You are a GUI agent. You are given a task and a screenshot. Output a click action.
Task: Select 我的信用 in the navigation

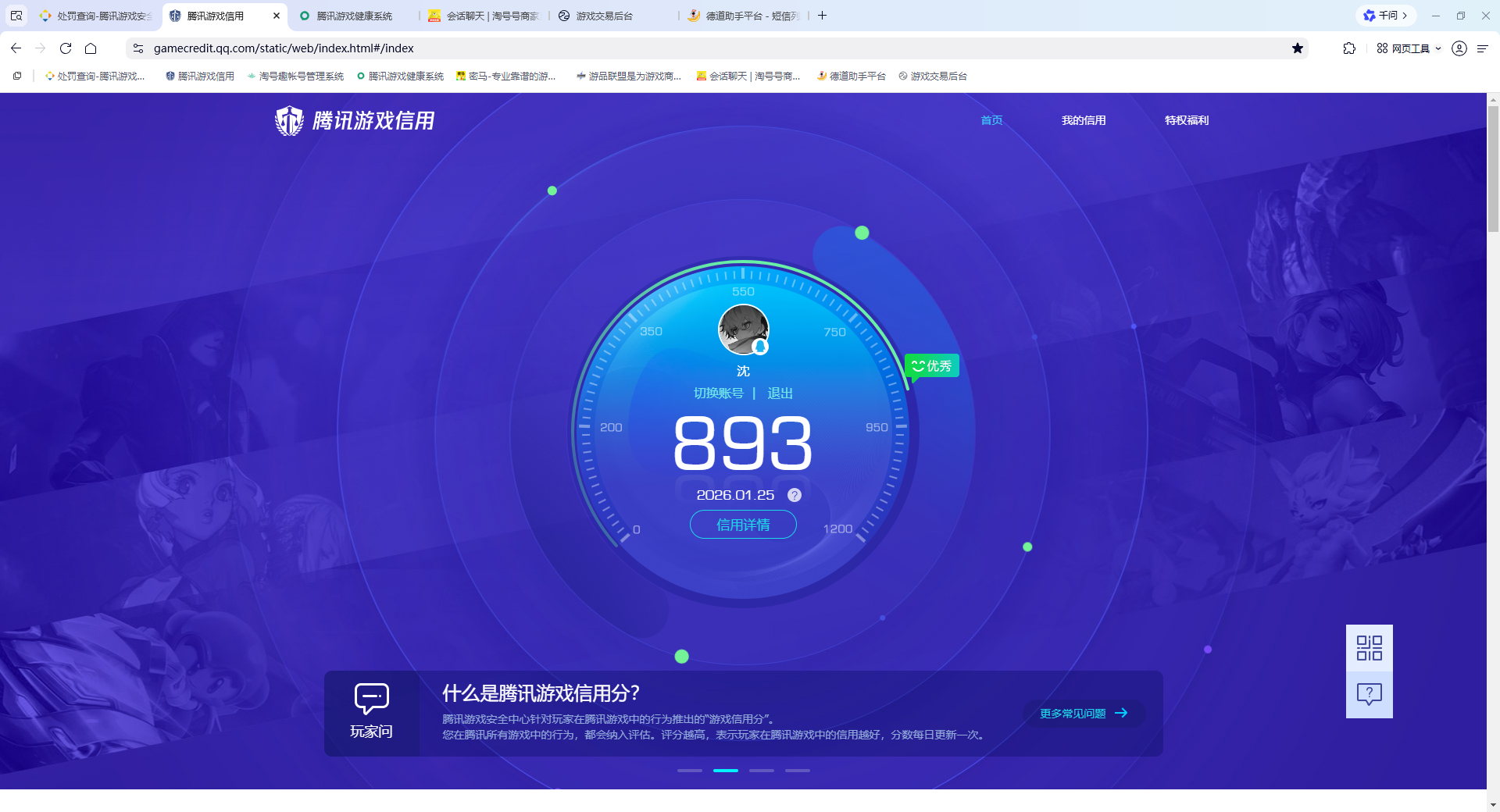click(x=1084, y=120)
